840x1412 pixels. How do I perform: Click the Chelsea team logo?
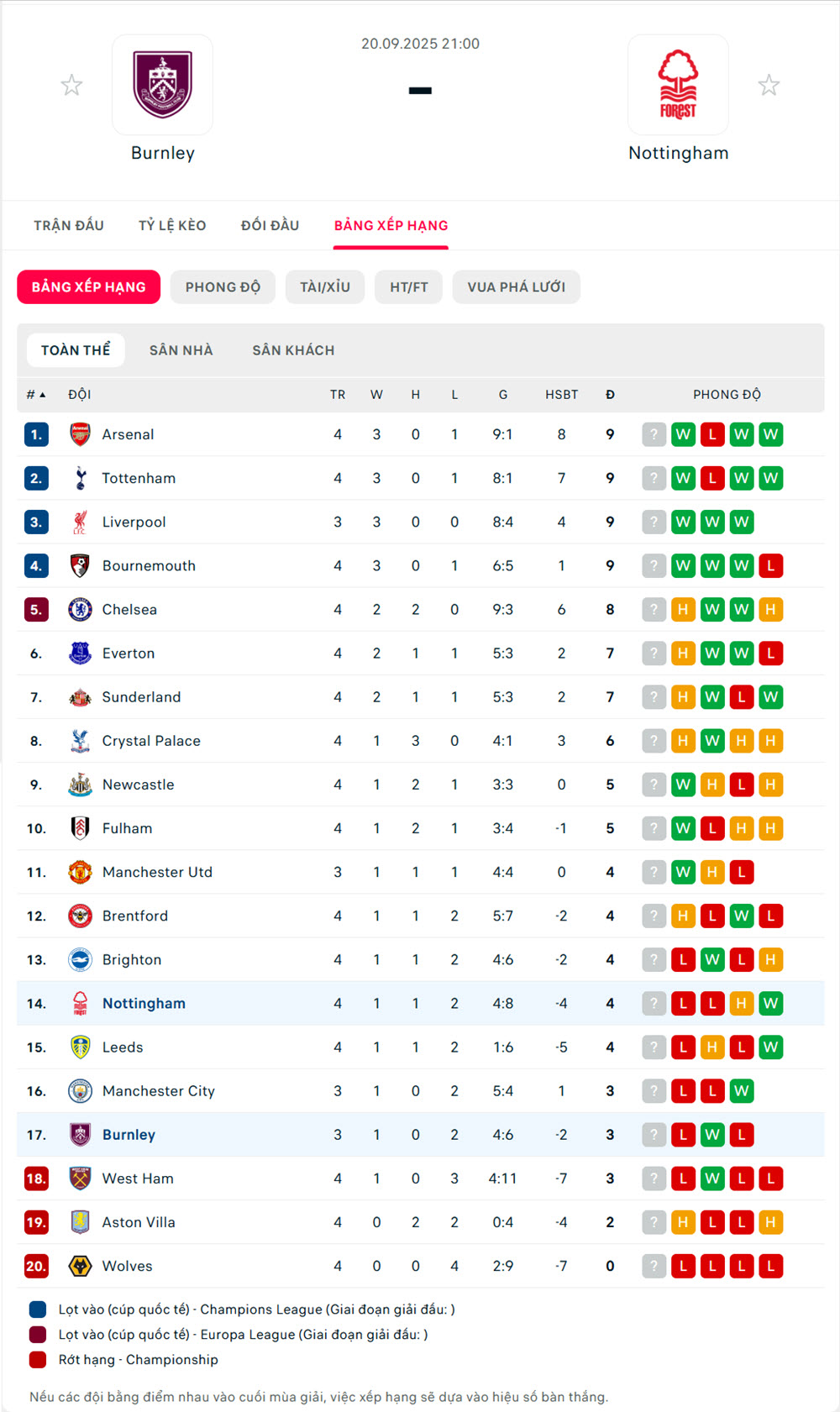[x=80, y=610]
